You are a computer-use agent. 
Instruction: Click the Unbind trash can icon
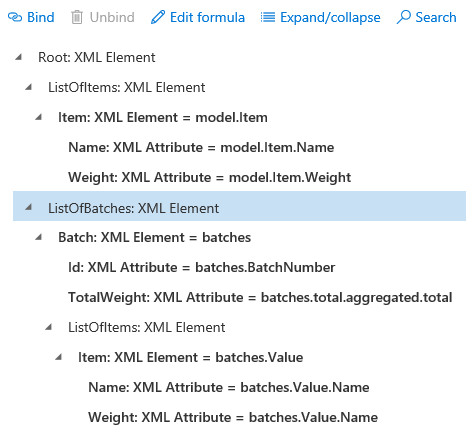[77, 17]
